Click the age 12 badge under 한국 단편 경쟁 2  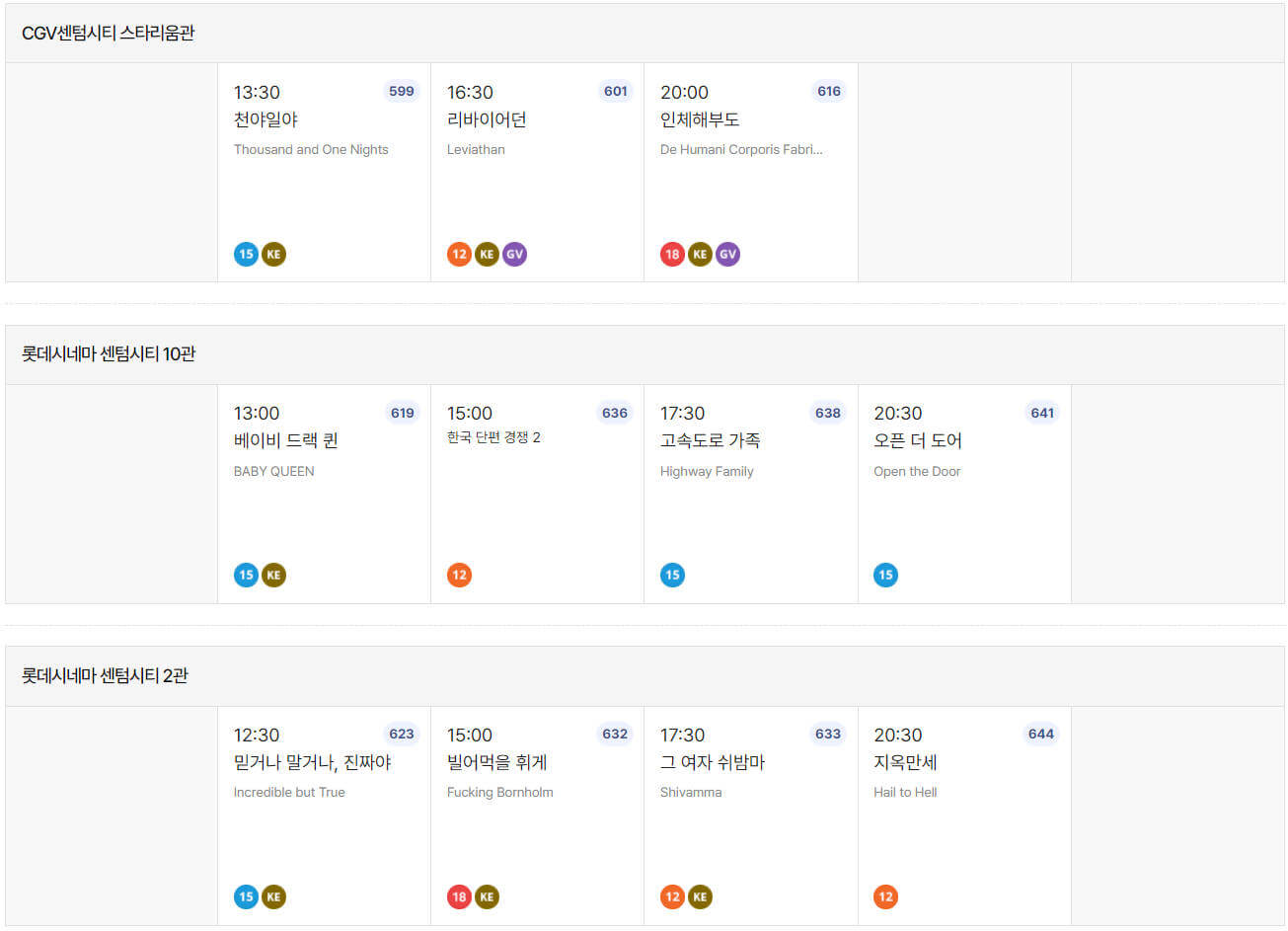pyautogui.click(x=459, y=575)
